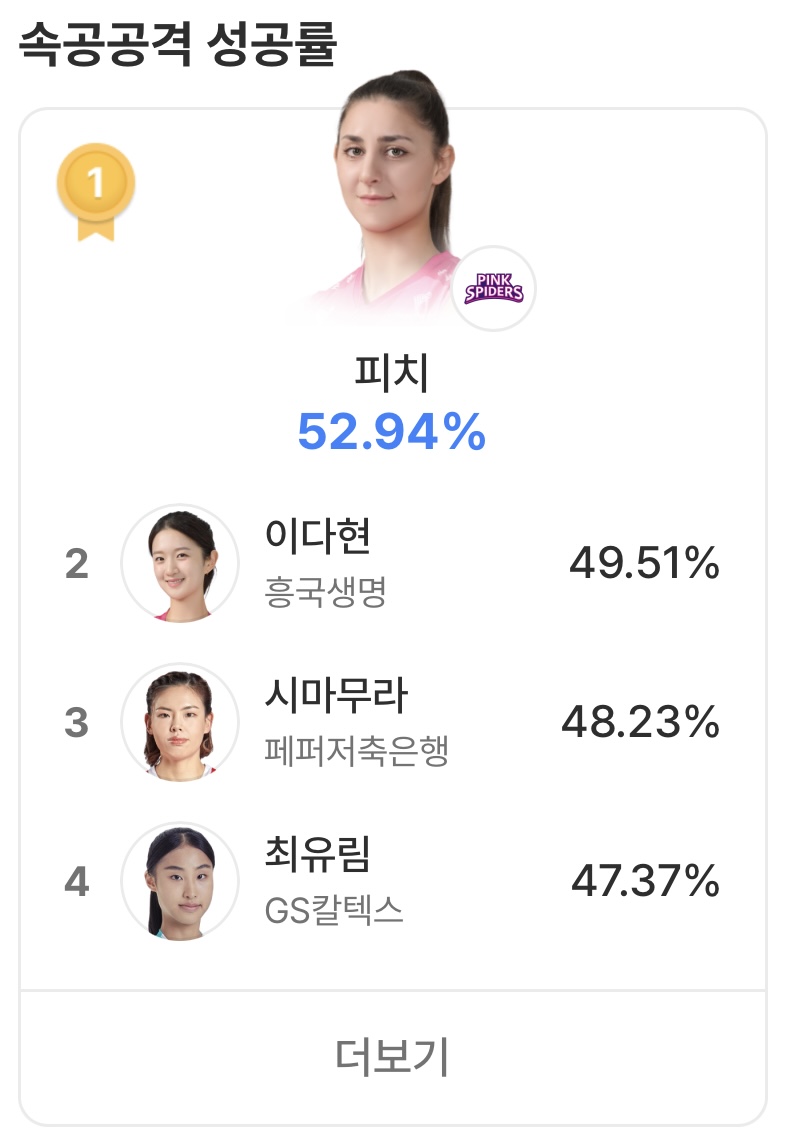Tap the 더보기 button
This screenshot has width=796, height=1148.
tap(392, 1057)
